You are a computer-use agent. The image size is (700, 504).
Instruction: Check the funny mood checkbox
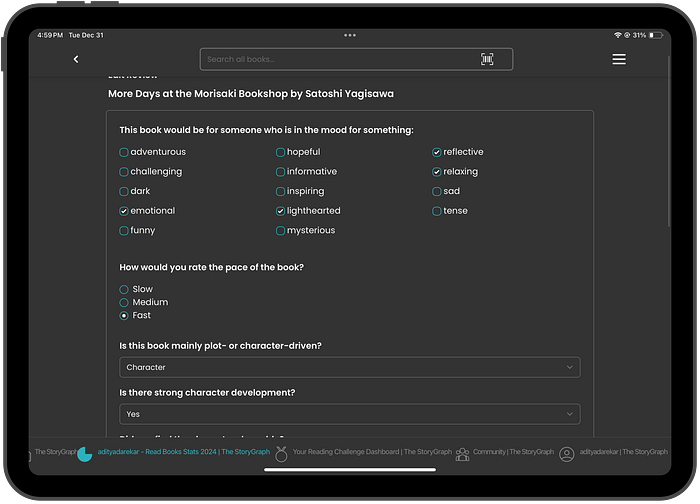(x=124, y=231)
